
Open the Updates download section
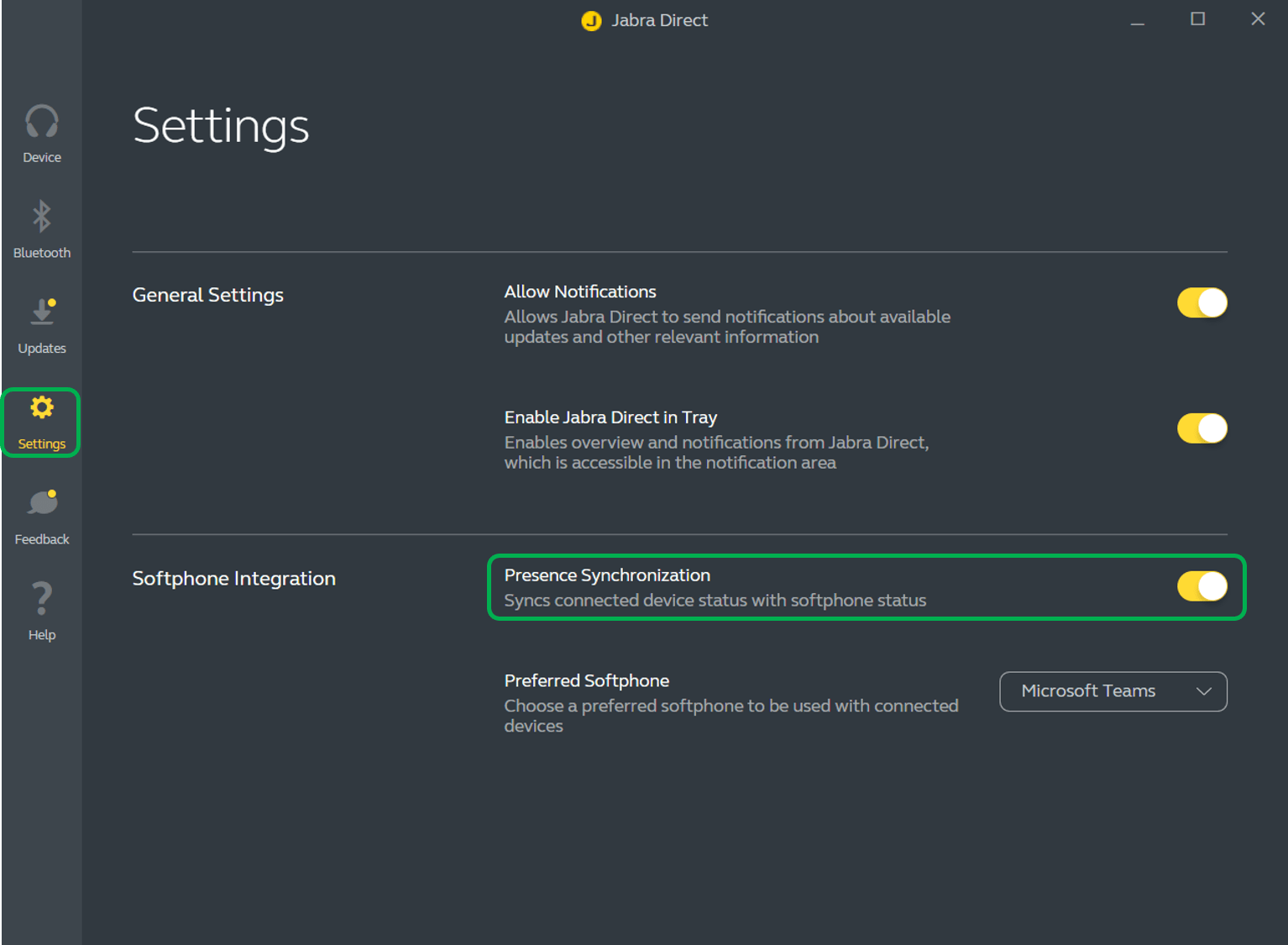pyautogui.click(x=41, y=324)
